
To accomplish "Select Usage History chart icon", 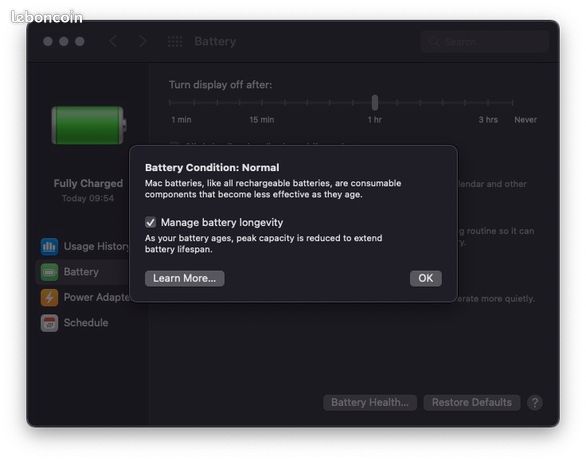I will pos(49,247).
